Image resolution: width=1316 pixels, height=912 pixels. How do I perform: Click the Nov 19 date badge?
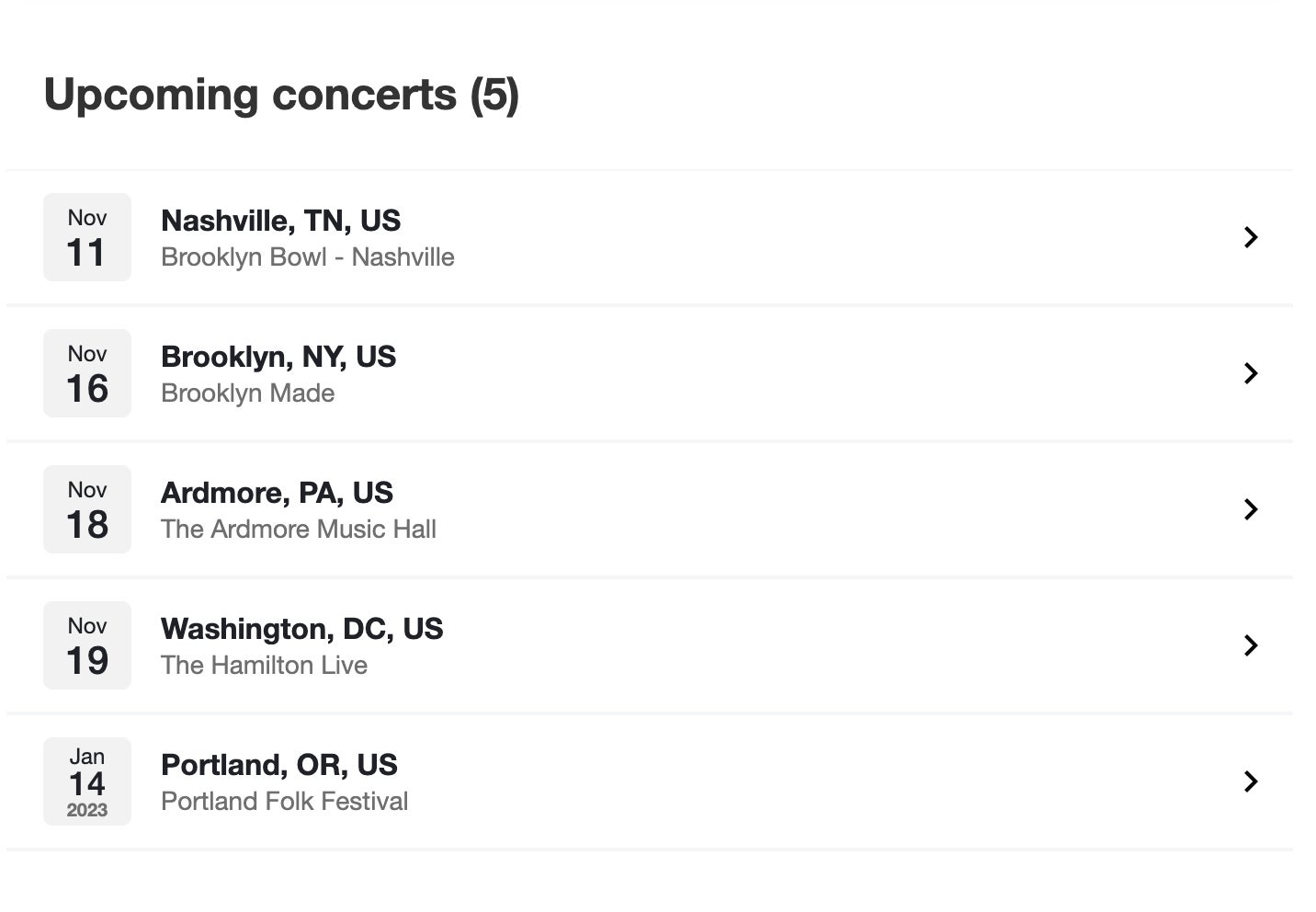87,645
